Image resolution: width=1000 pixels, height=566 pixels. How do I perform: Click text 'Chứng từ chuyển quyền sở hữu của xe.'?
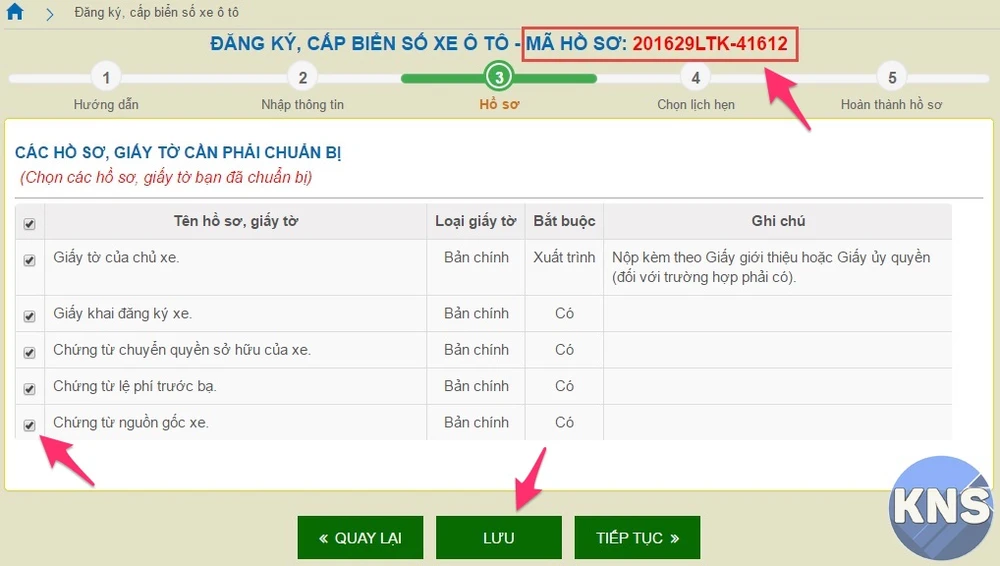pos(182,350)
